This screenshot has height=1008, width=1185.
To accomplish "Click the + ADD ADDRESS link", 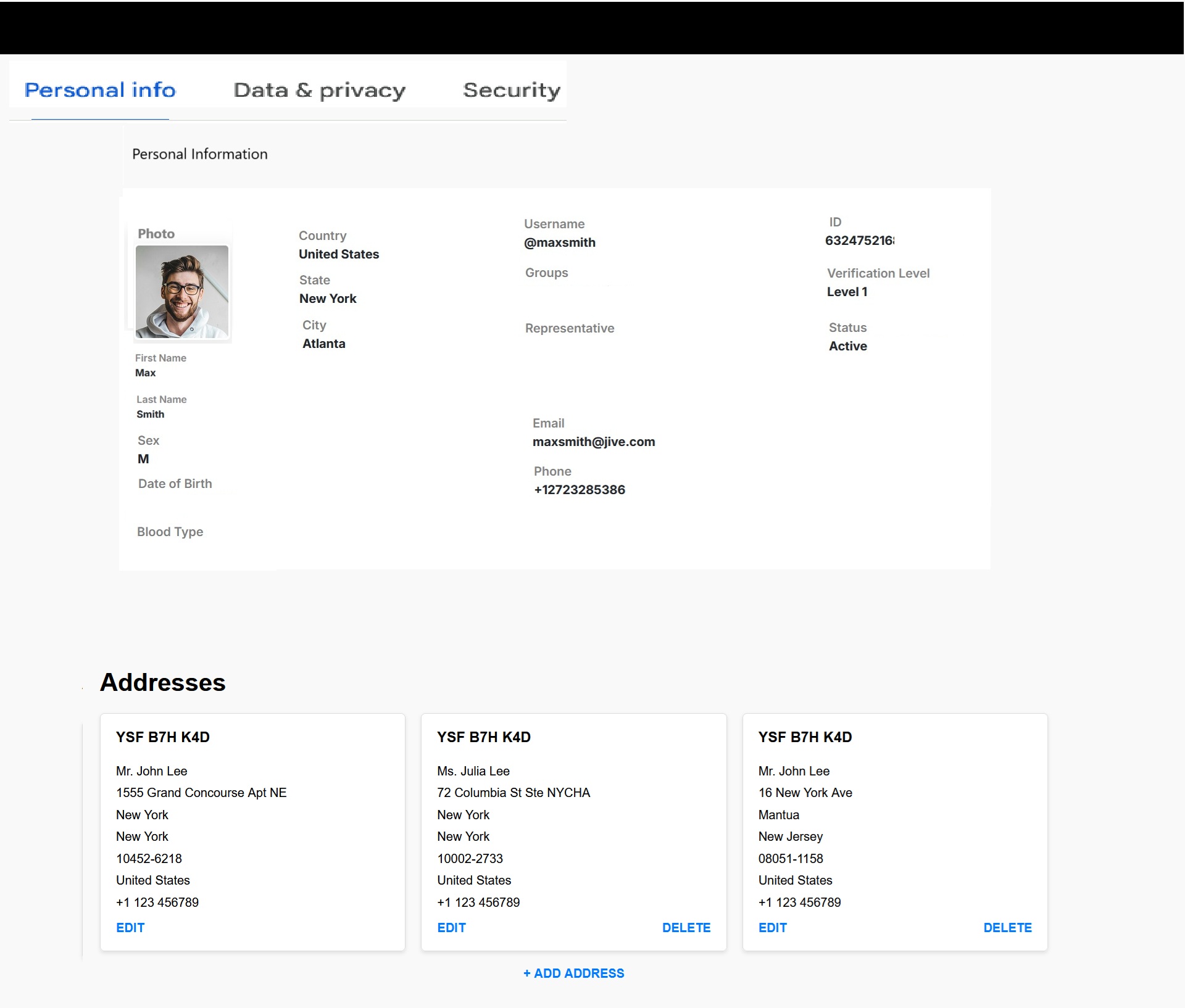I will pos(573,973).
